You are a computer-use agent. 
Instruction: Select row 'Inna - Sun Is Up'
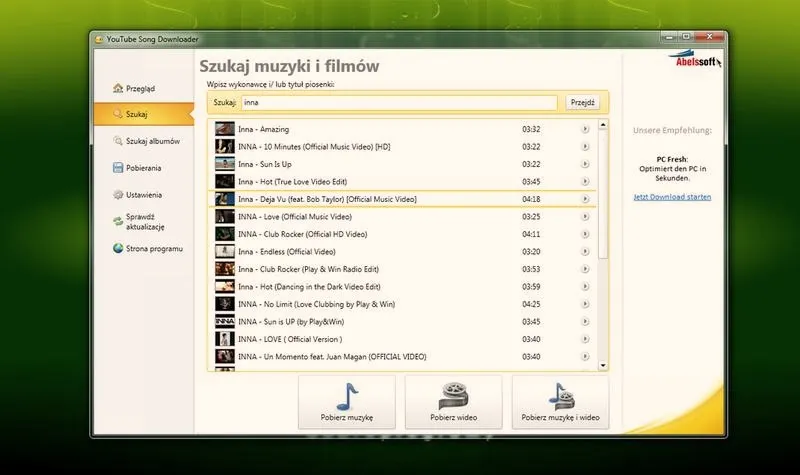coord(402,164)
